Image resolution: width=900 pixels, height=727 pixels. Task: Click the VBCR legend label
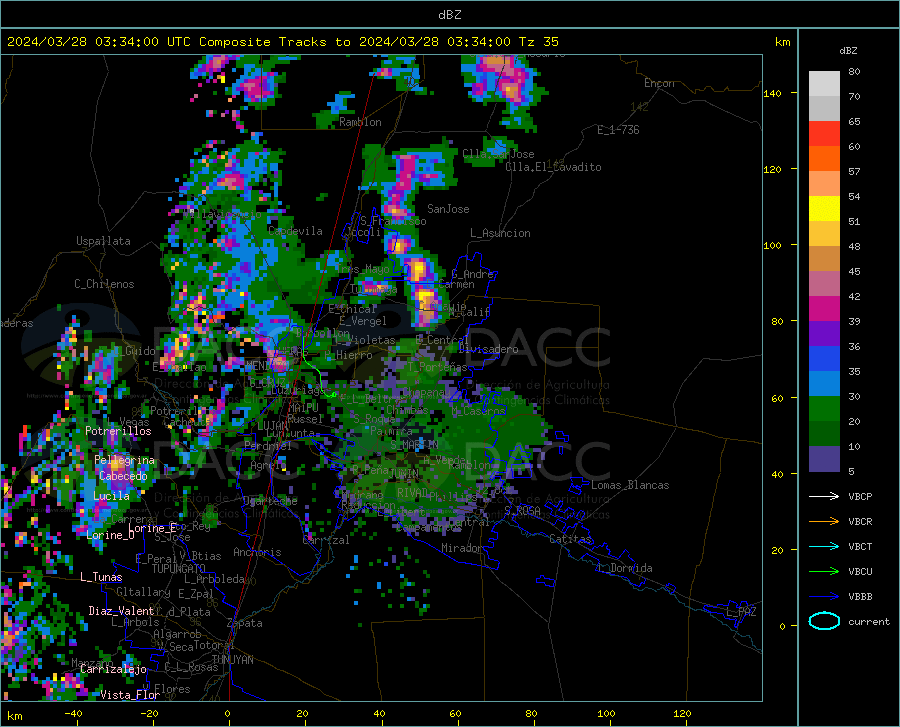860,522
